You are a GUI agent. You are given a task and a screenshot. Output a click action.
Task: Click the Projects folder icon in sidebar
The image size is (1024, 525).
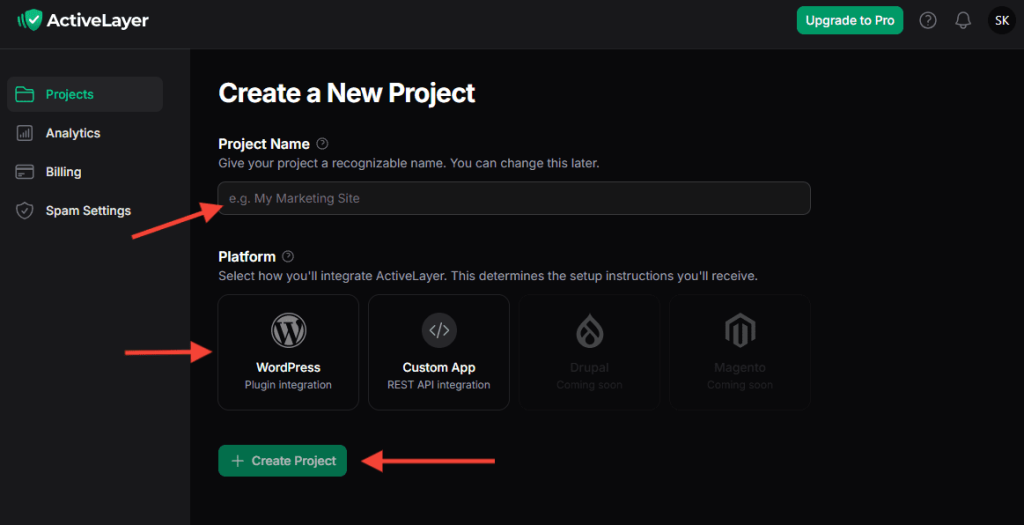click(25, 94)
